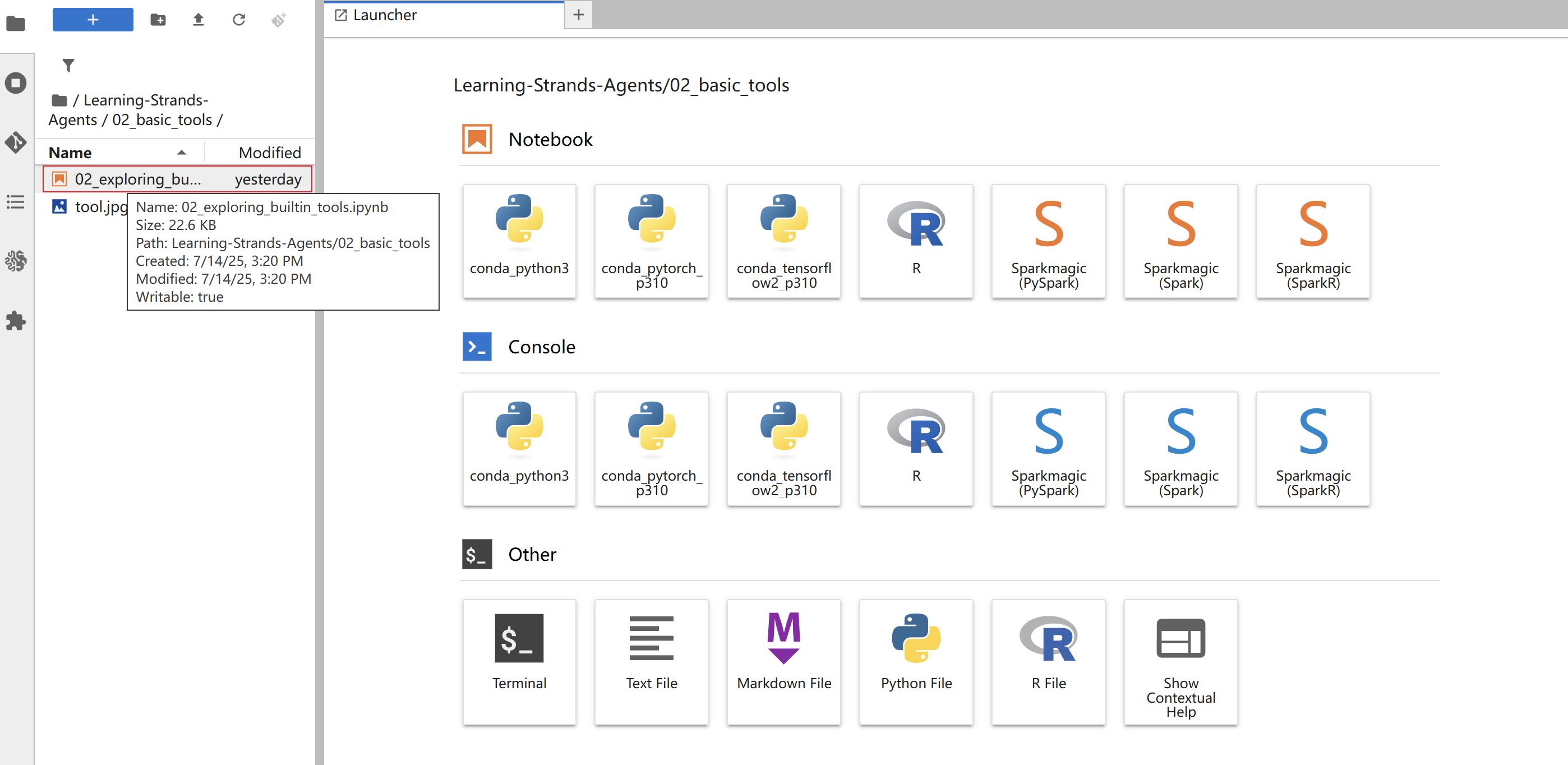This screenshot has height=765, width=1568.
Task: Open the brain-icon sidebar panel
Action: click(x=16, y=261)
